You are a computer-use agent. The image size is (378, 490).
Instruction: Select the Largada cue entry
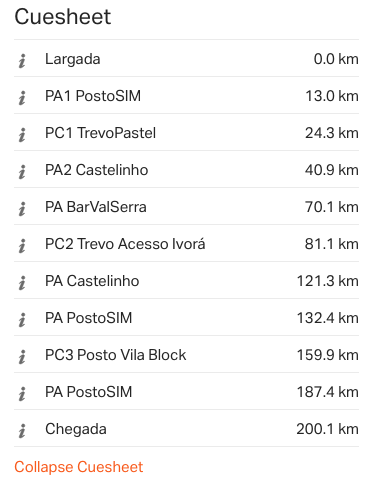186,58
